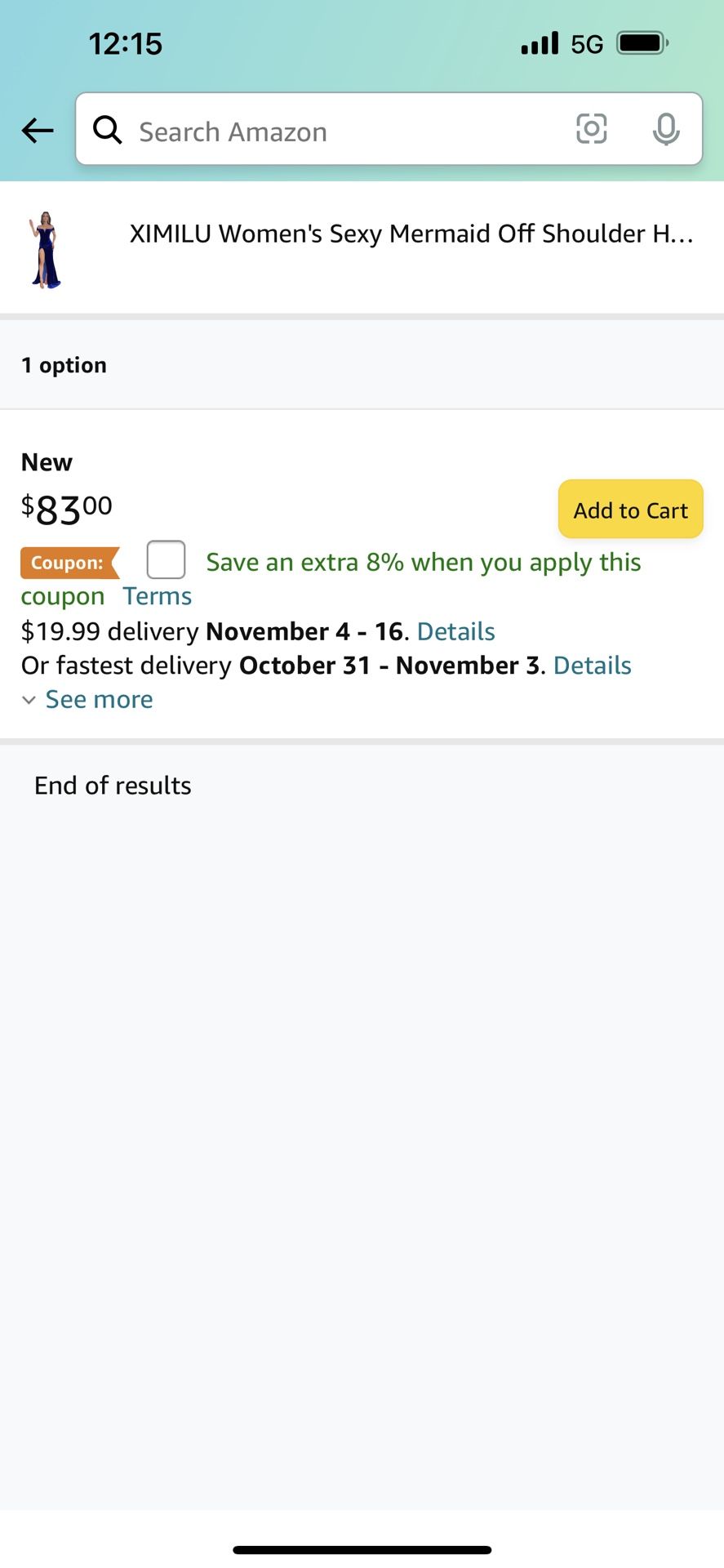Image resolution: width=724 pixels, height=1568 pixels.
Task: Check the 8% coupon checkbox
Action: [166, 560]
